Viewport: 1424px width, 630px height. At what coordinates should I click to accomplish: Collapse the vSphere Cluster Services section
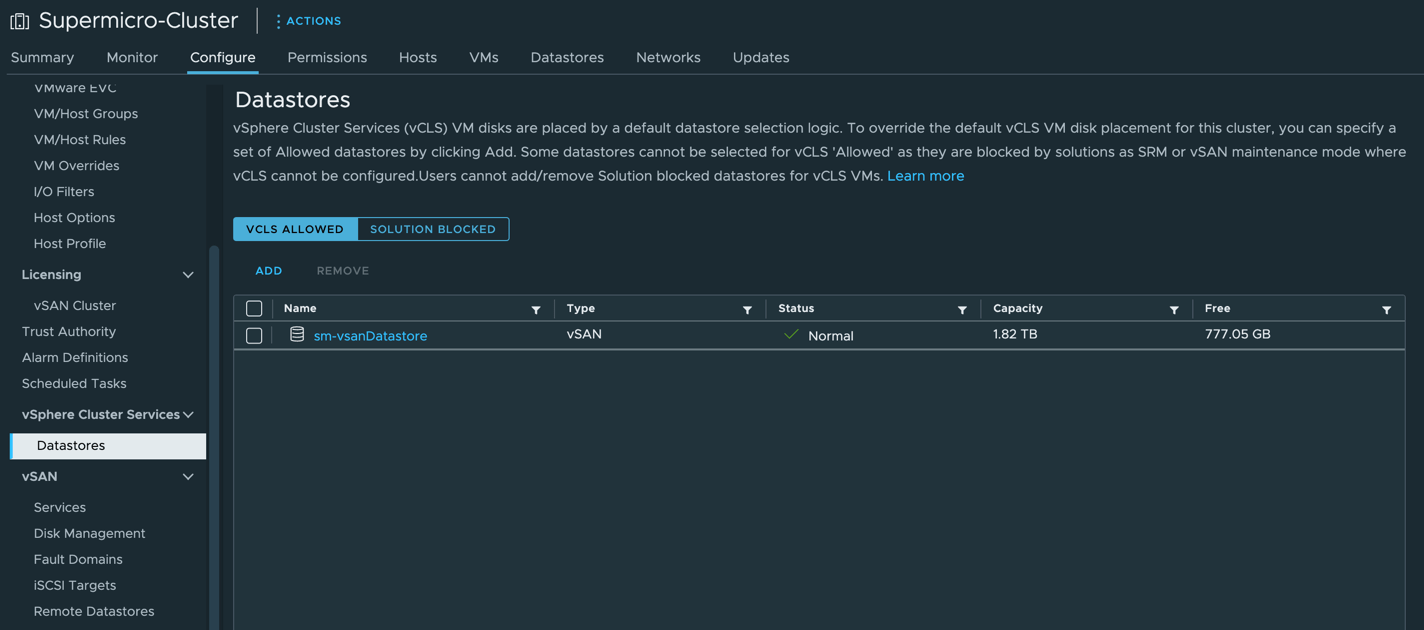click(188, 415)
